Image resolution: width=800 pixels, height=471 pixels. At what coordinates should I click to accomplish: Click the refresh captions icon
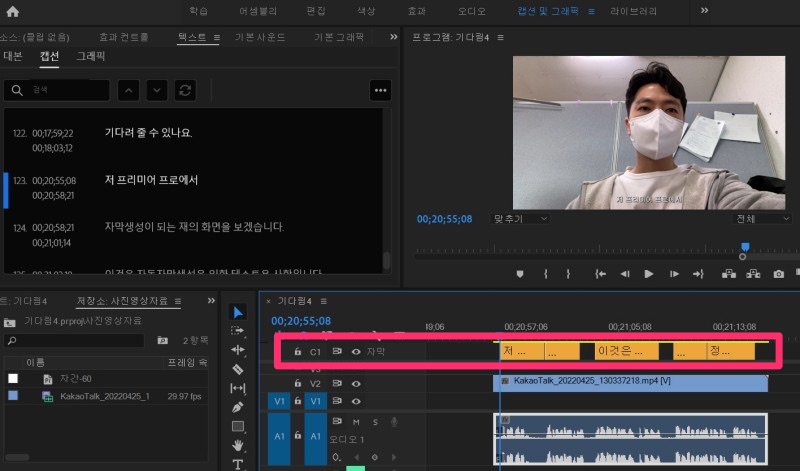click(185, 90)
